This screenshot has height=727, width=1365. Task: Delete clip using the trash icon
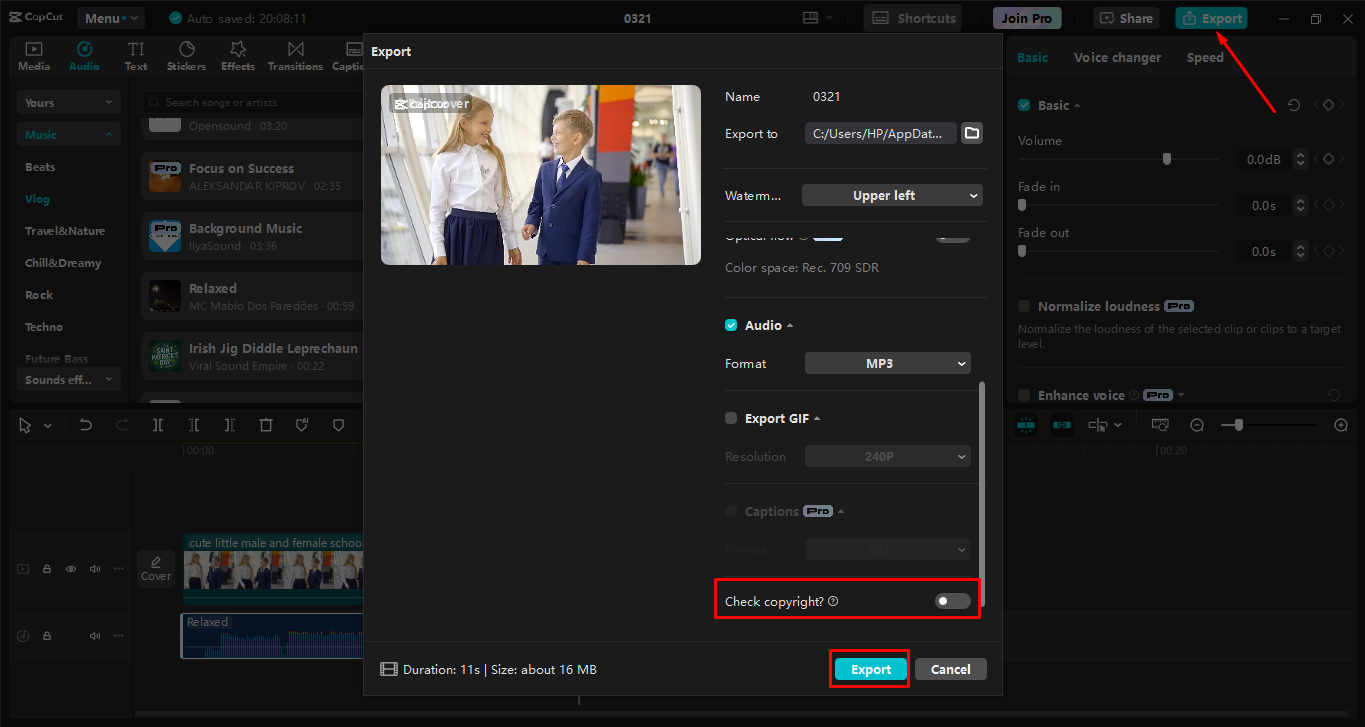pyautogui.click(x=265, y=425)
